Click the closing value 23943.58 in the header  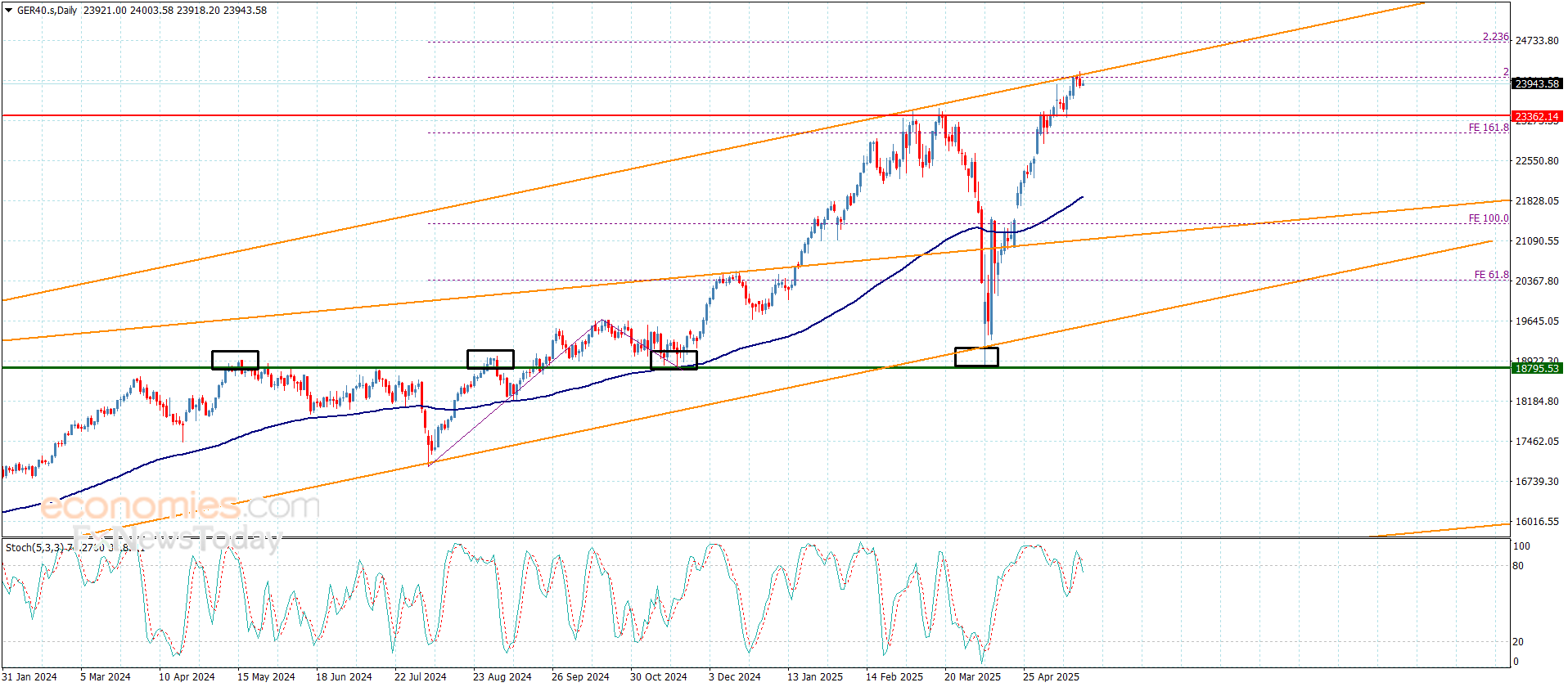point(245,11)
